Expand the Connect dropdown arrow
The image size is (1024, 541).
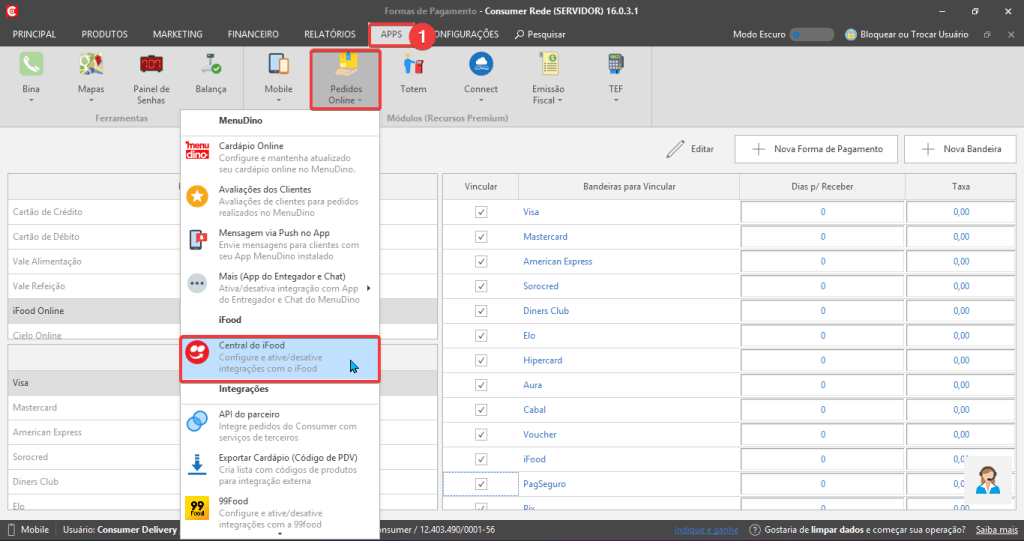click(x=481, y=101)
